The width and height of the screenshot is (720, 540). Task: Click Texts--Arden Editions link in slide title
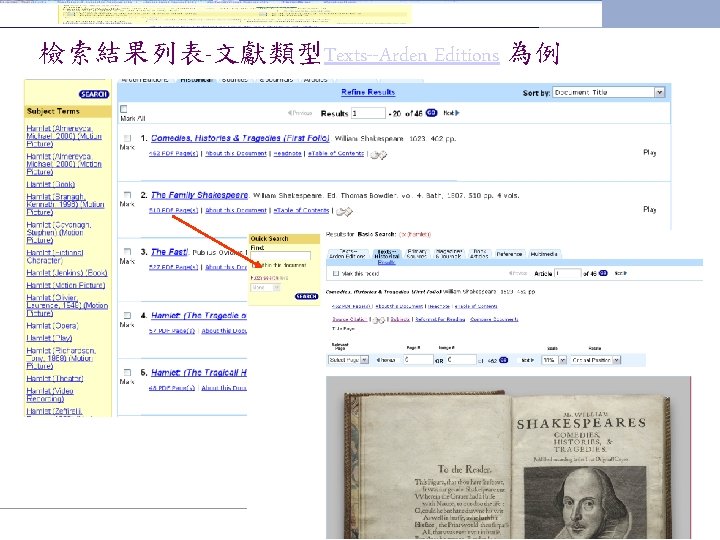(412, 55)
